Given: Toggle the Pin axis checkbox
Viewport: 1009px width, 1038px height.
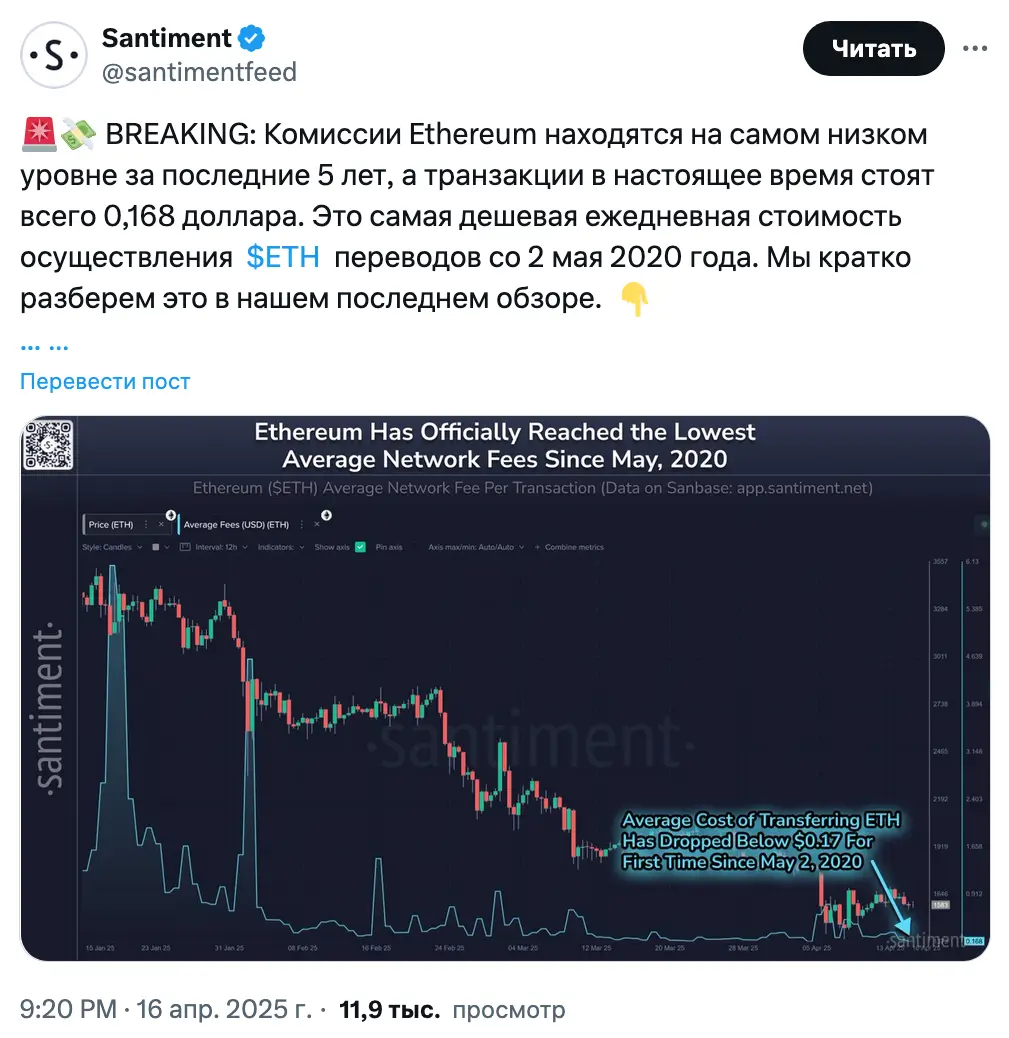Looking at the screenshot, I should pos(414,547).
